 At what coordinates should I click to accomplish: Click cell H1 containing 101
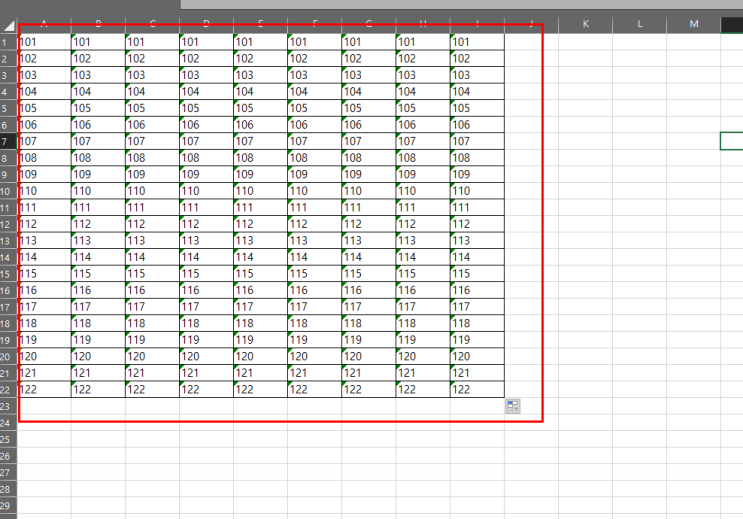click(423, 42)
